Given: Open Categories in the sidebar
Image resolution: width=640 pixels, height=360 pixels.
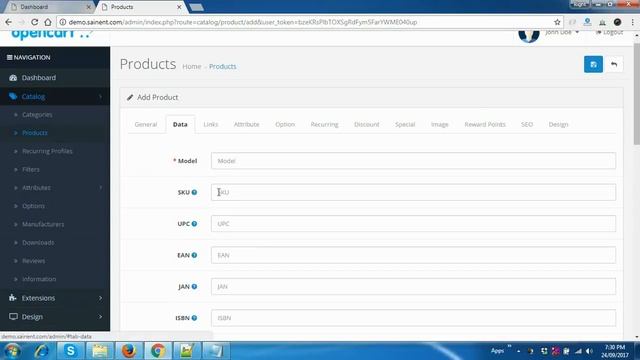Looking at the screenshot, I should [37, 115].
